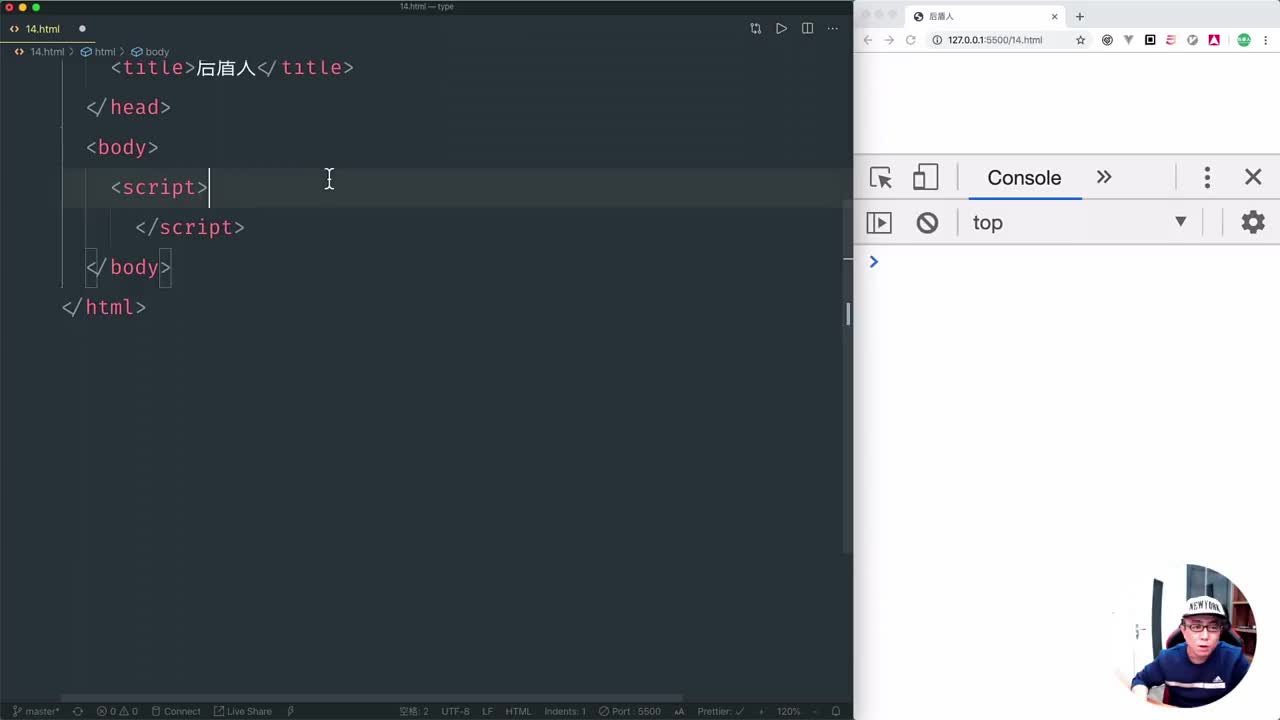Reload the page in Chrome
The image size is (1280, 720).
coord(911,40)
